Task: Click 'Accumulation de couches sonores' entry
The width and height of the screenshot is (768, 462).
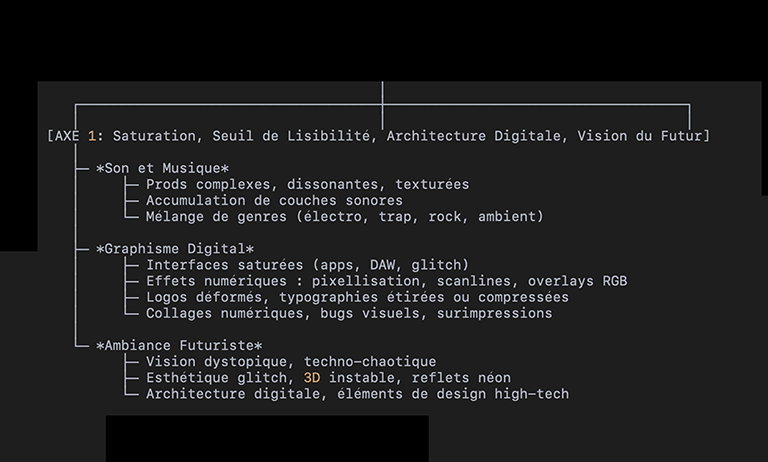Action: (x=274, y=200)
